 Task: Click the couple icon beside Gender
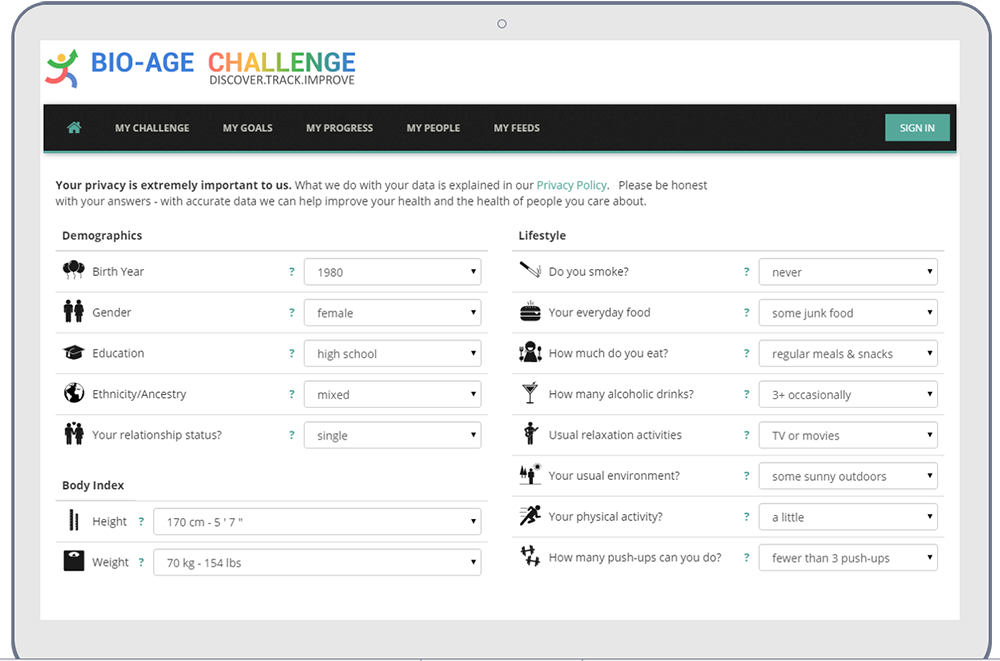(x=73, y=311)
